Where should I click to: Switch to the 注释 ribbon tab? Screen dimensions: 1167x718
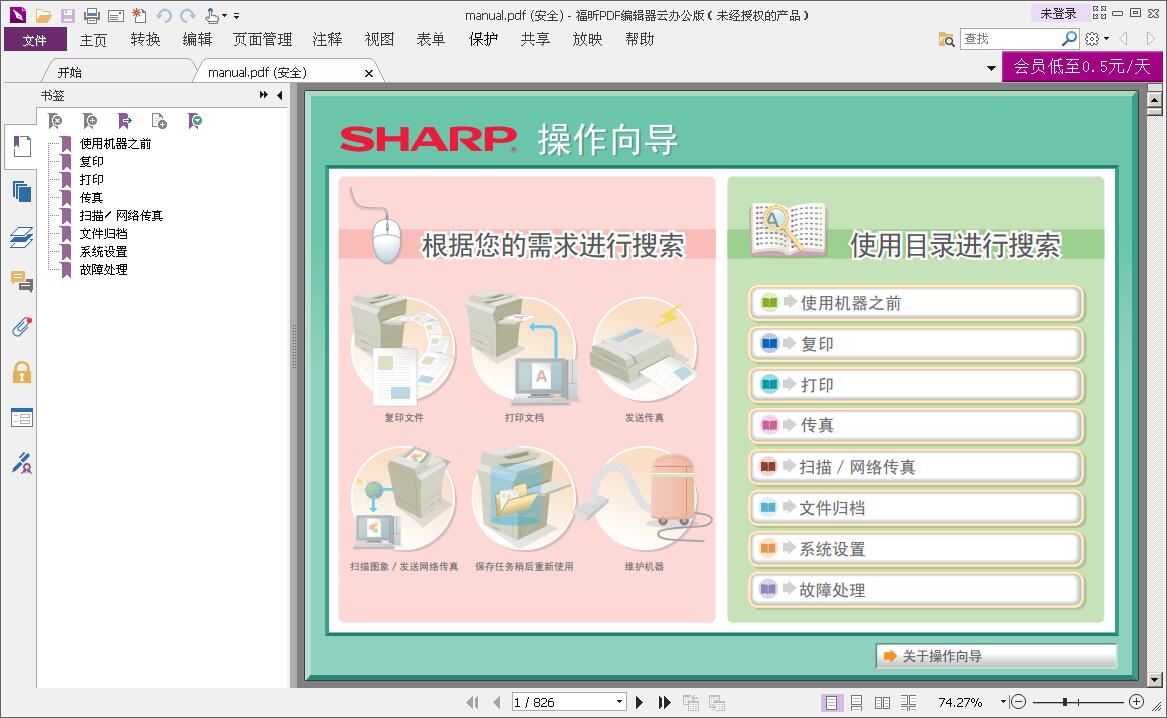tap(327, 39)
